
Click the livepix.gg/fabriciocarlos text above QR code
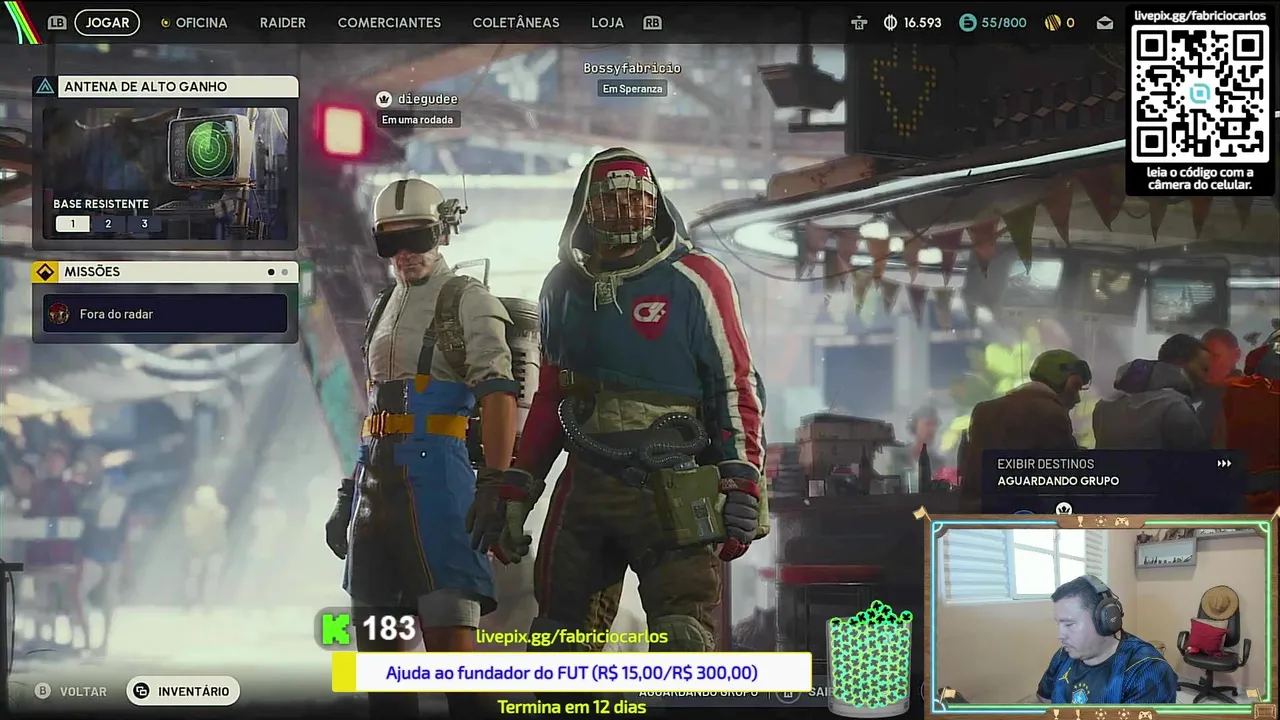pos(1201,15)
